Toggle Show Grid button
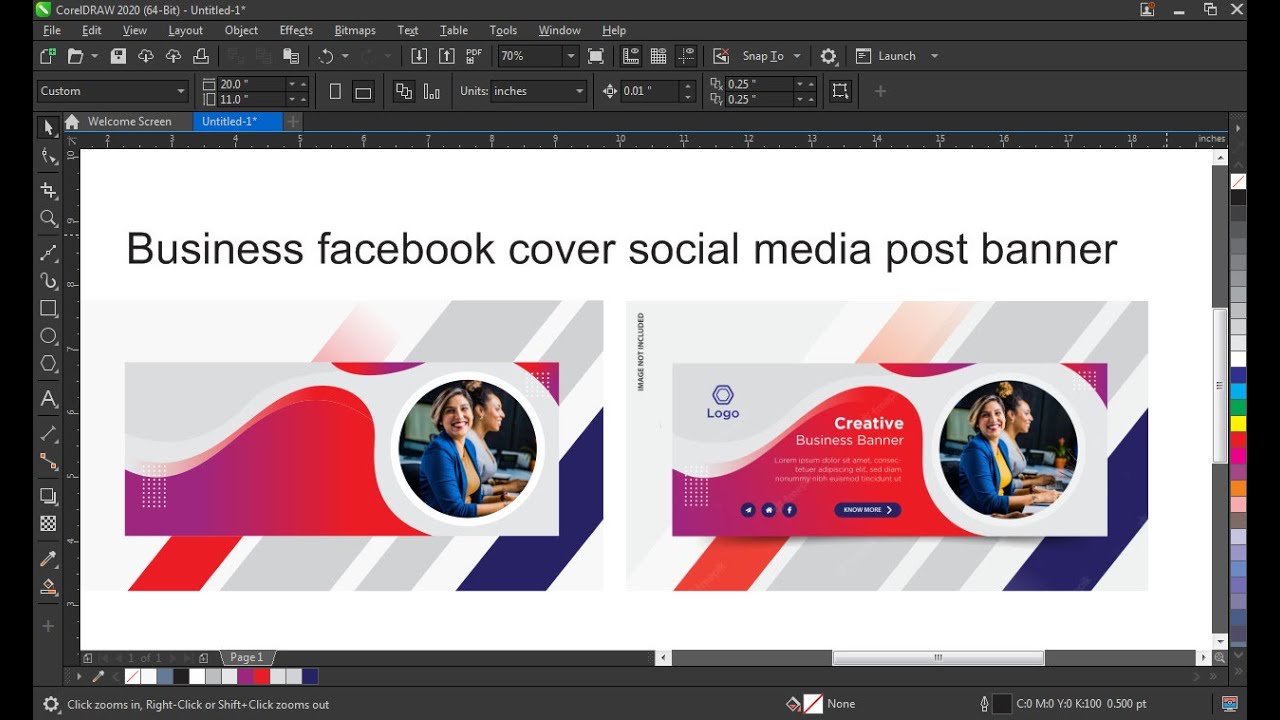Image resolution: width=1280 pixels, height=720 pixels. click(x=658, y=56)
